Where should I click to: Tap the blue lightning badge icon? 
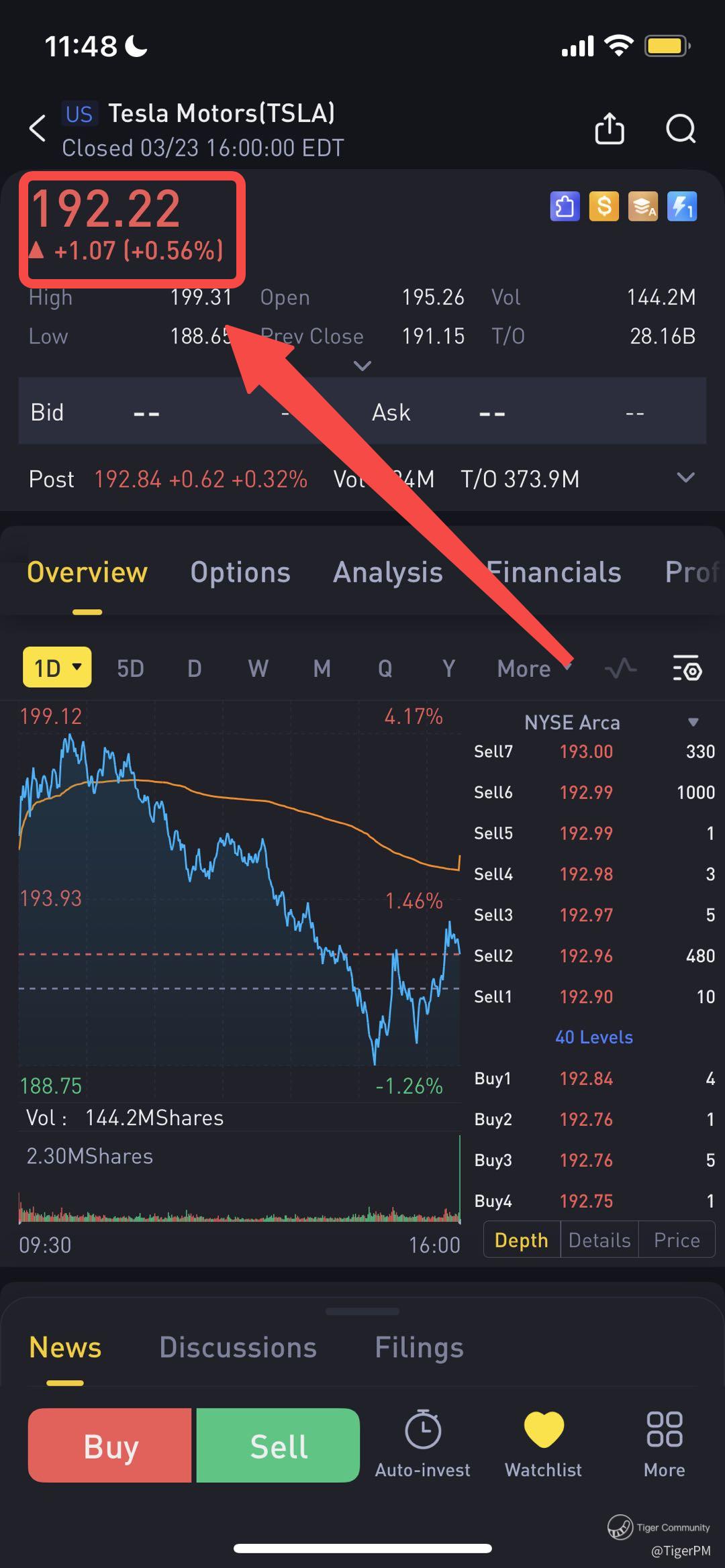682,207
